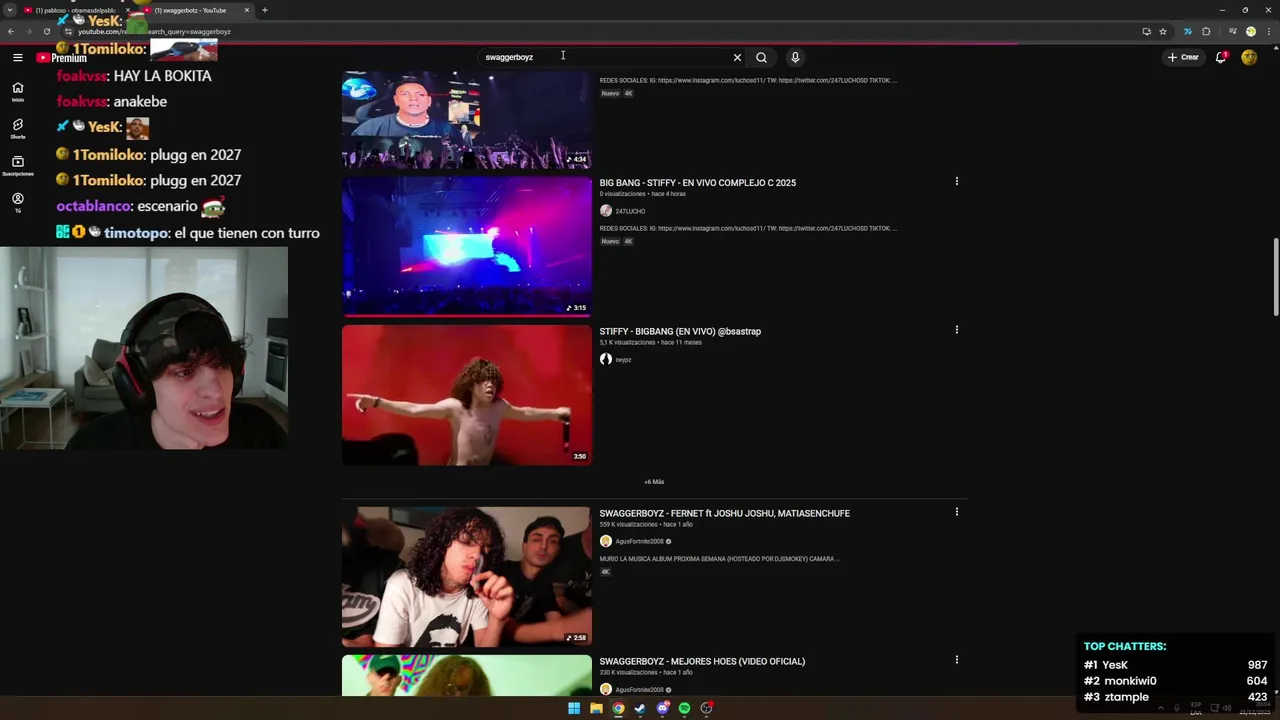Click the 247LUCHO channel avatar

coord(605,211)
